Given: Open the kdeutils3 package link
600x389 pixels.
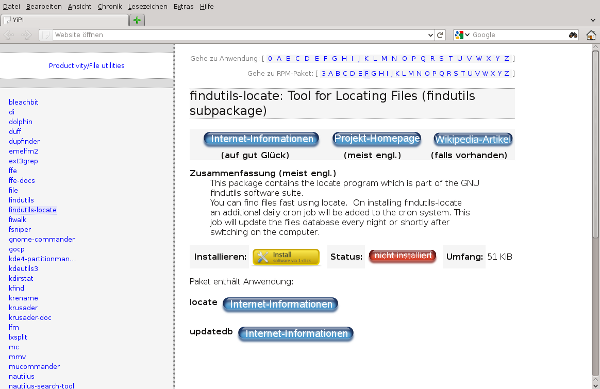Looking at the screenshot, I should (x=23, y=268).
